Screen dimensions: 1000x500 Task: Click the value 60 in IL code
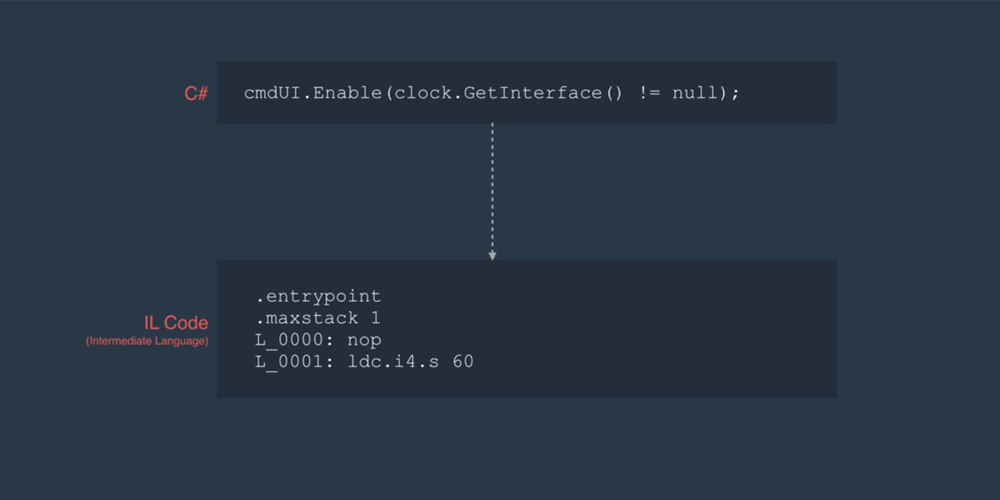click(x=463, y=362)
